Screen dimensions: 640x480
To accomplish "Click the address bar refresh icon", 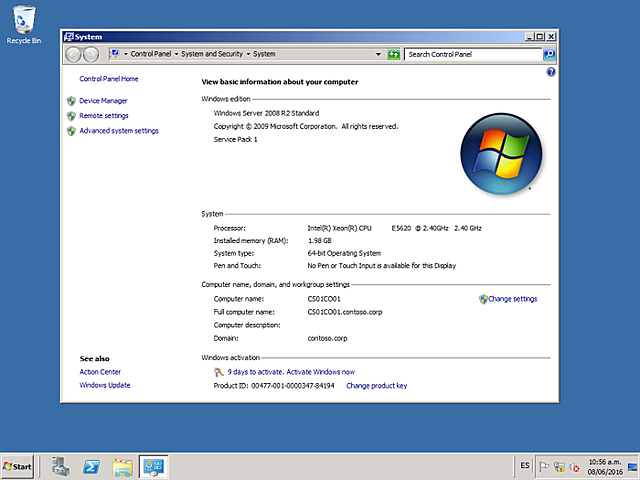I will coord(394,54).
